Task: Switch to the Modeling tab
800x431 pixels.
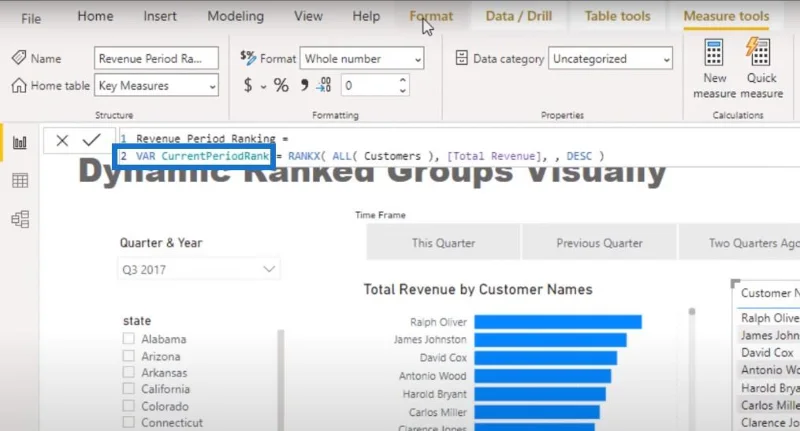Action: point(235,16)
